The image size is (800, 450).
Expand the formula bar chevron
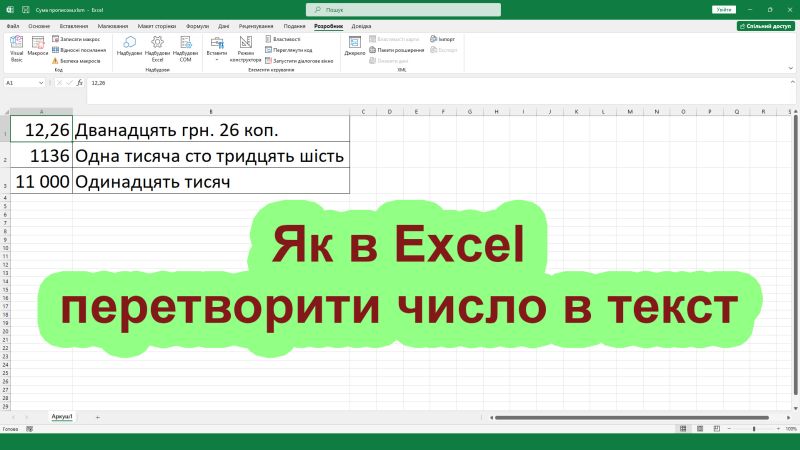(x=792, y=82)
